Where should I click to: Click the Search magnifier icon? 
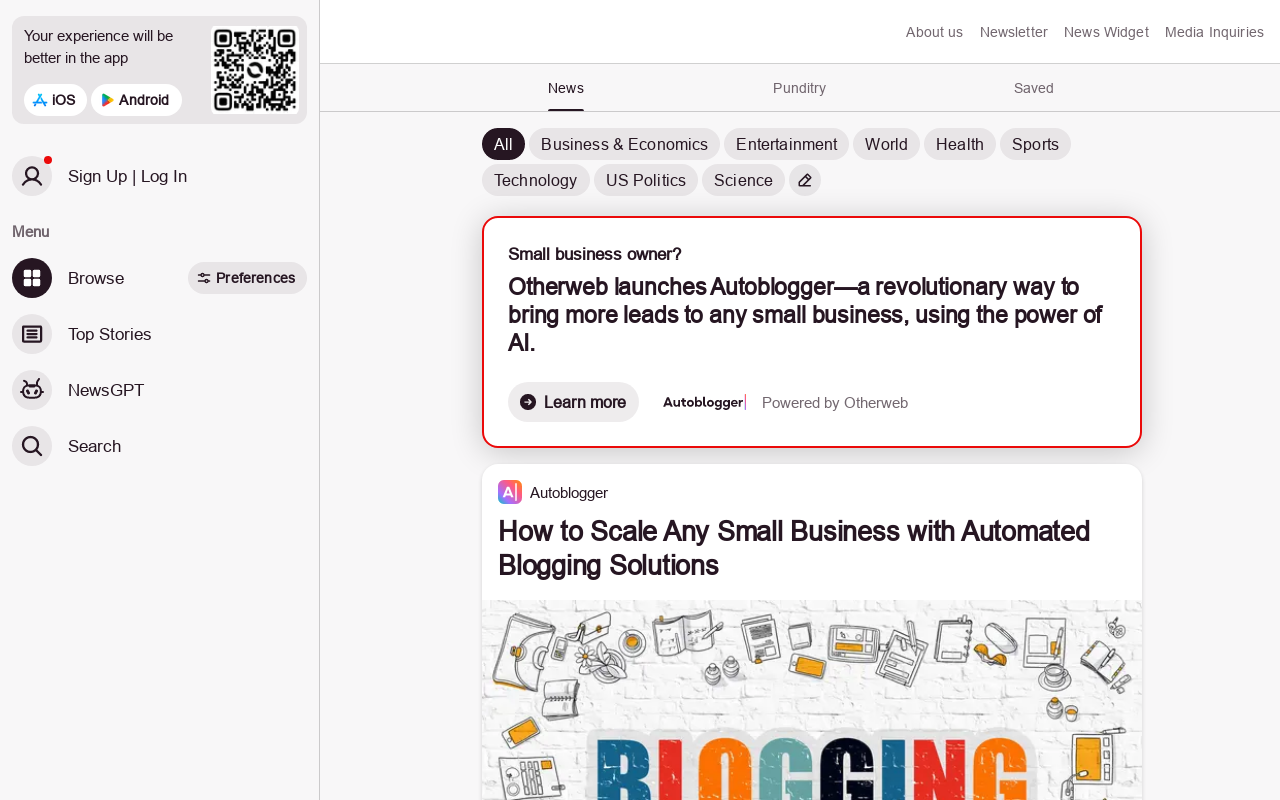click(x=32, y=446)
